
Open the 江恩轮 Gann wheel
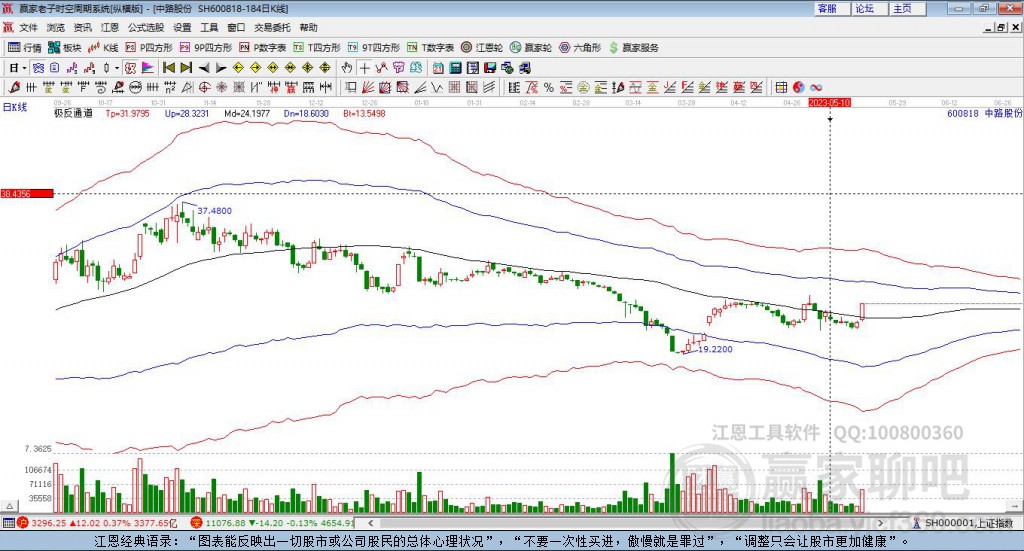pyautogui.click(x=482, y=48)
